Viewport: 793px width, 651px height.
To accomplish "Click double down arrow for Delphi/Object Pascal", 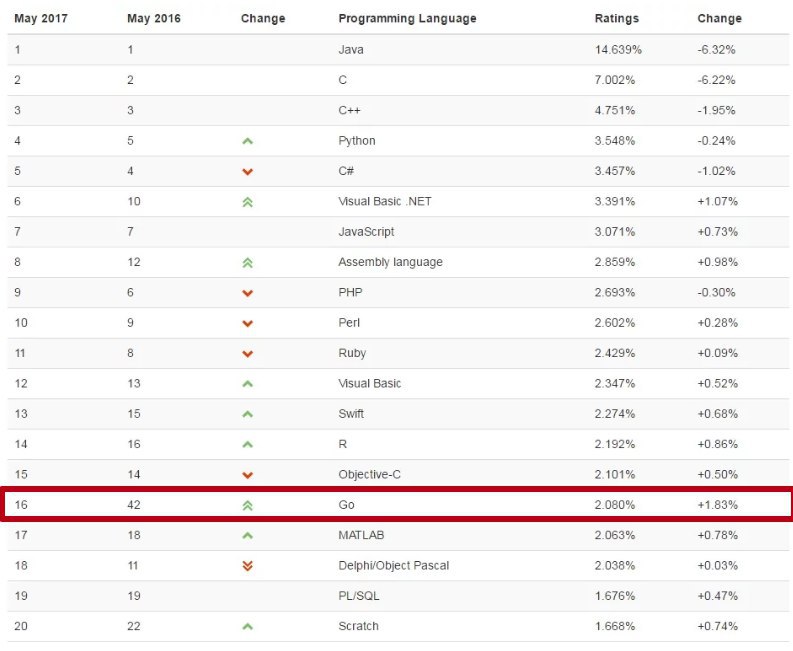I will (248, 566).
